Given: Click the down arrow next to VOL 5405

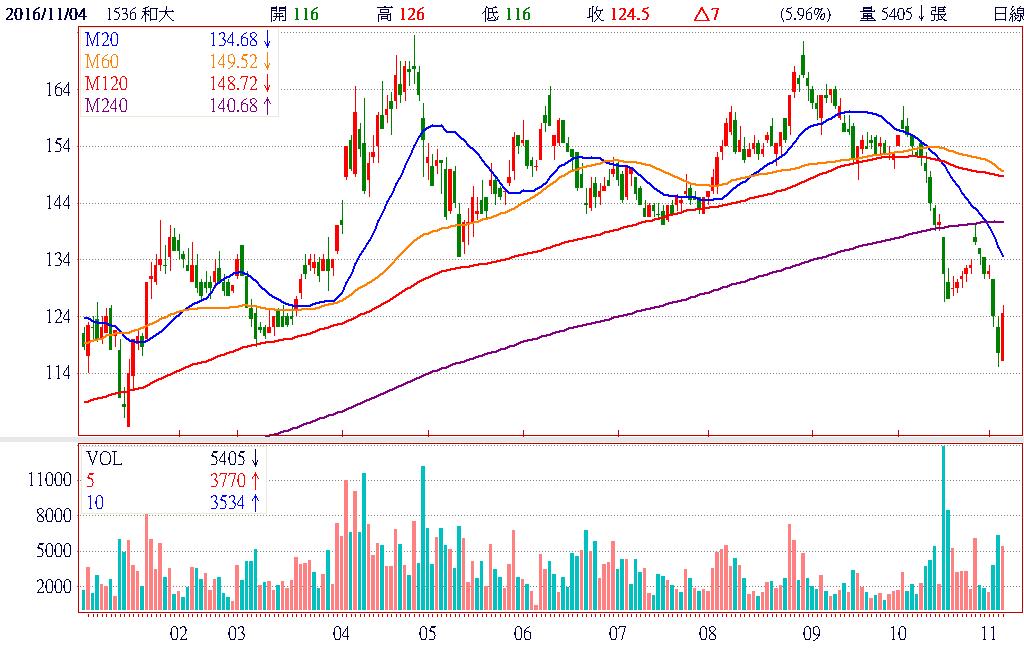Looking at the screenshot, I should pyautogui.click(x=254, y=458).
